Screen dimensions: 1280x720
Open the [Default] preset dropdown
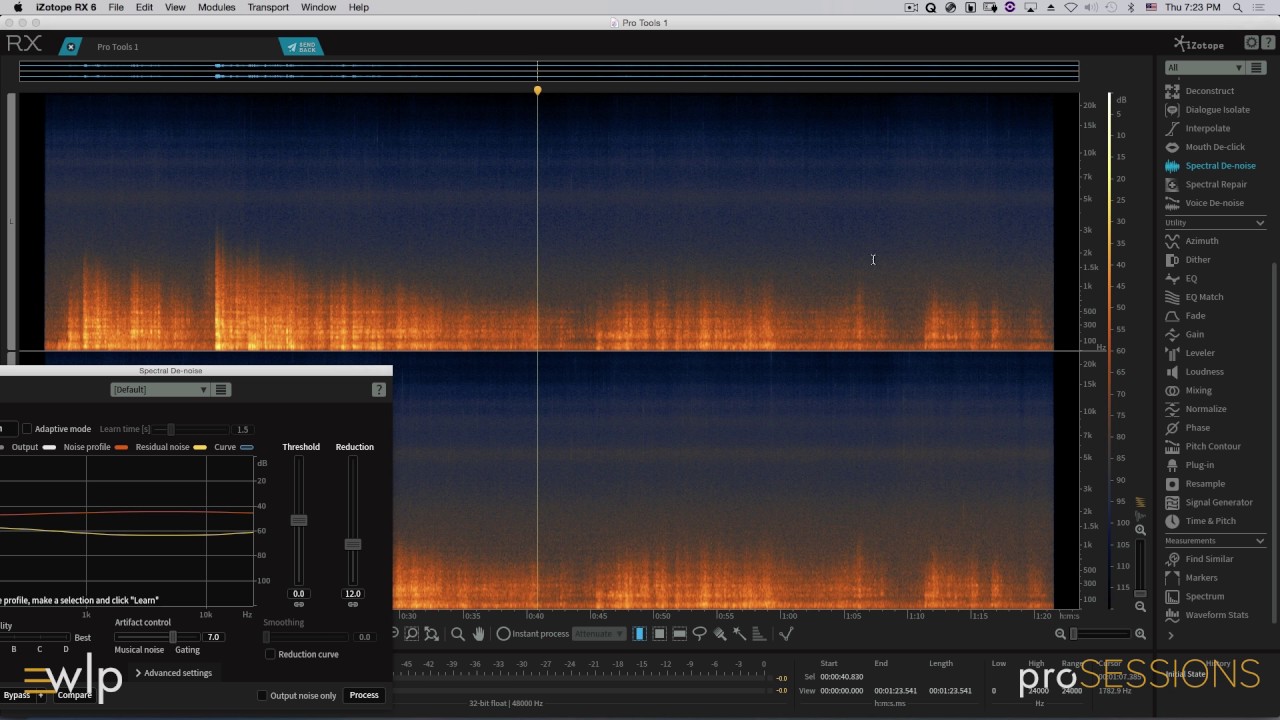(160, 390)
